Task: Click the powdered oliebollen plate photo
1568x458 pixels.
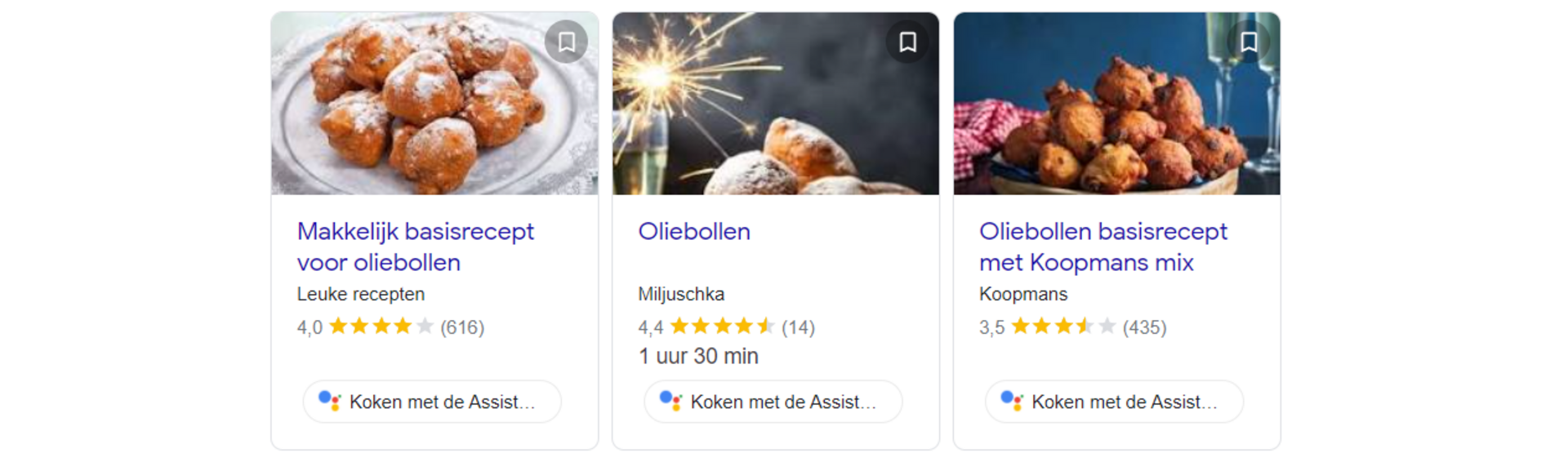Action: [x=434, y=104]
